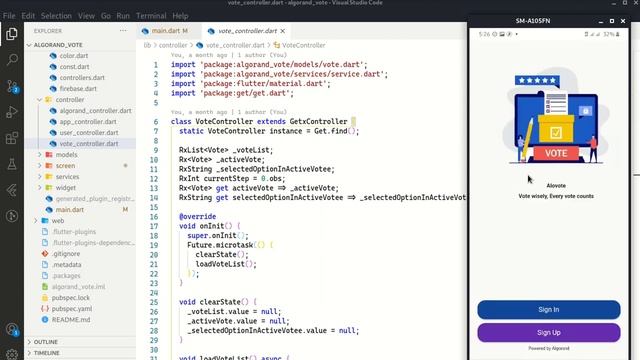This screenshot has height=360, width=640.
Task: Switch to the main.dart editor tab
Action: click(169, 31)
